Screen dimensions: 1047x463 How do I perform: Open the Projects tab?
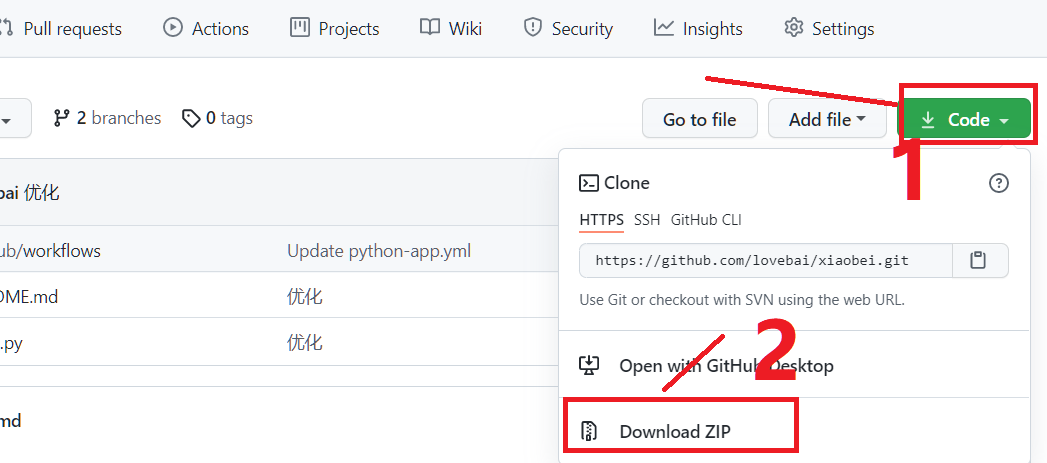335,29
